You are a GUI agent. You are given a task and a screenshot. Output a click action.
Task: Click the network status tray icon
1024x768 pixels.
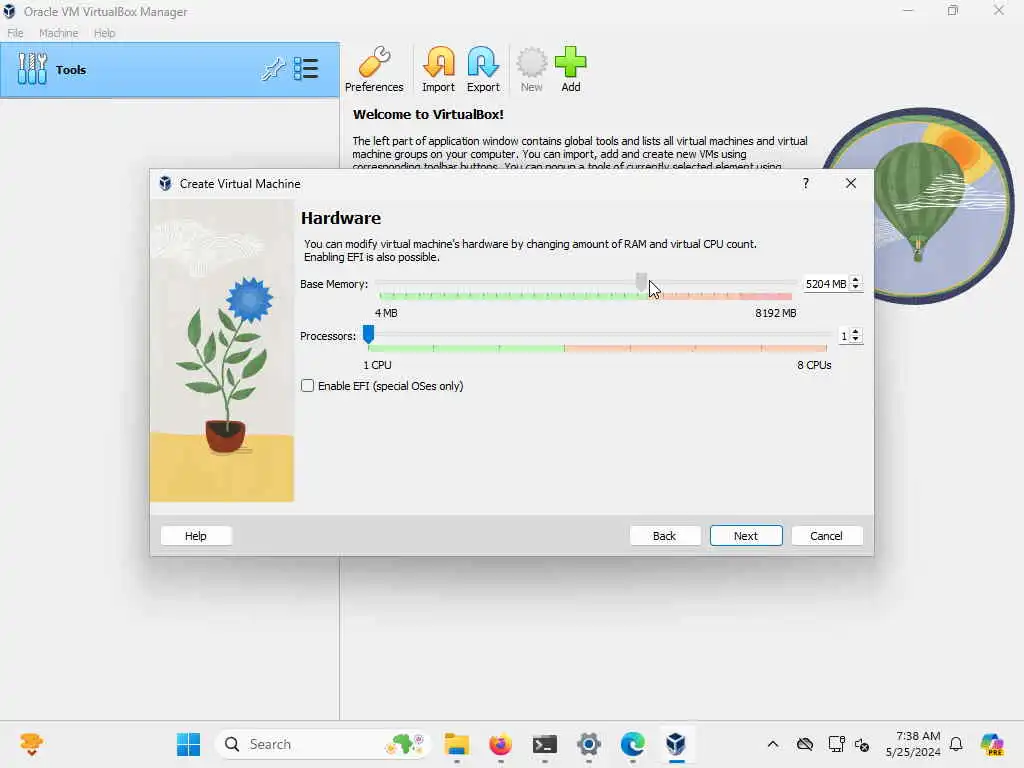click(836, 744)
